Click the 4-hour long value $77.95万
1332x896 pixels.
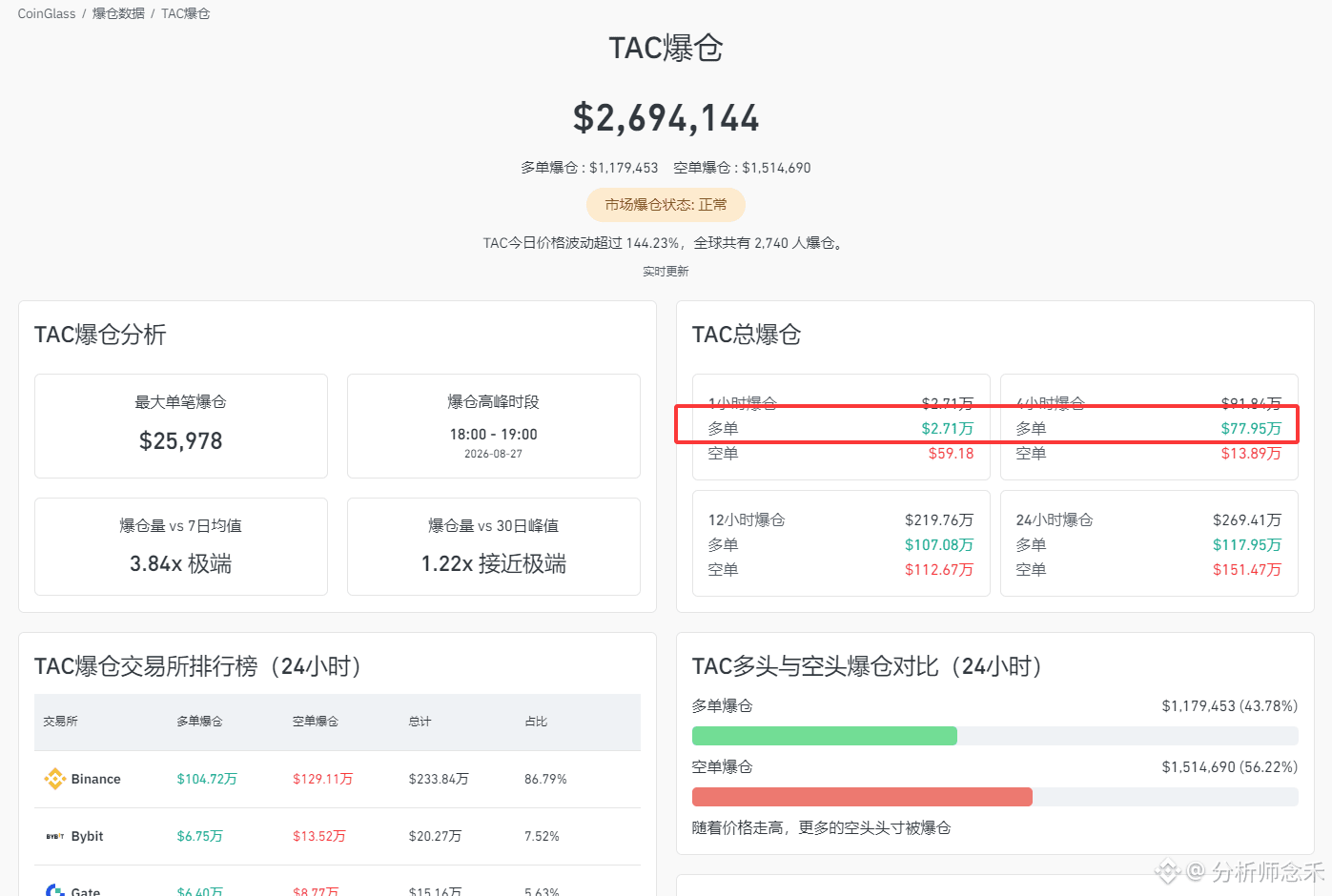tap(1251, 429)
